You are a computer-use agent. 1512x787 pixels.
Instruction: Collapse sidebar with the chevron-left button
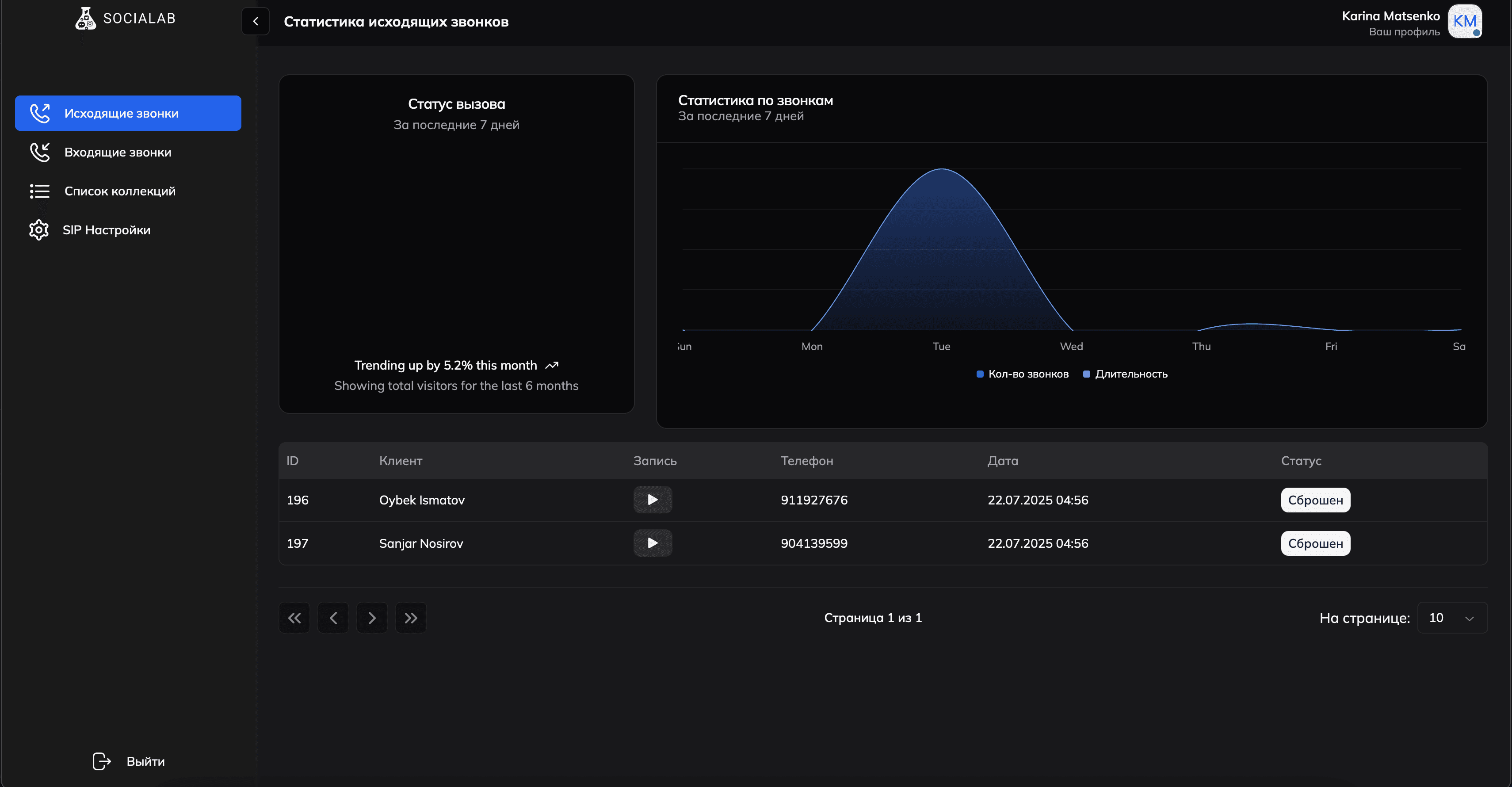[256, 21]
